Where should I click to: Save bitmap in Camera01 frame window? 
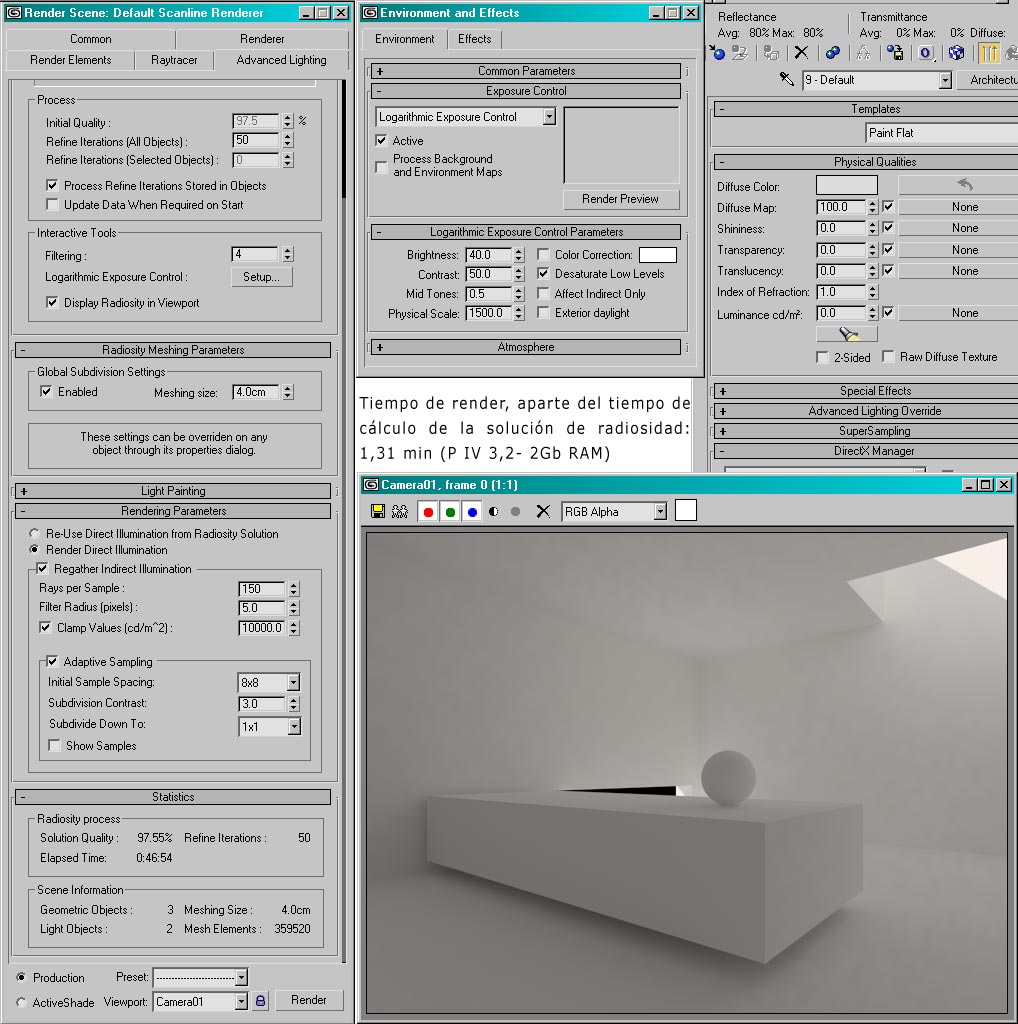coord(377,511)
